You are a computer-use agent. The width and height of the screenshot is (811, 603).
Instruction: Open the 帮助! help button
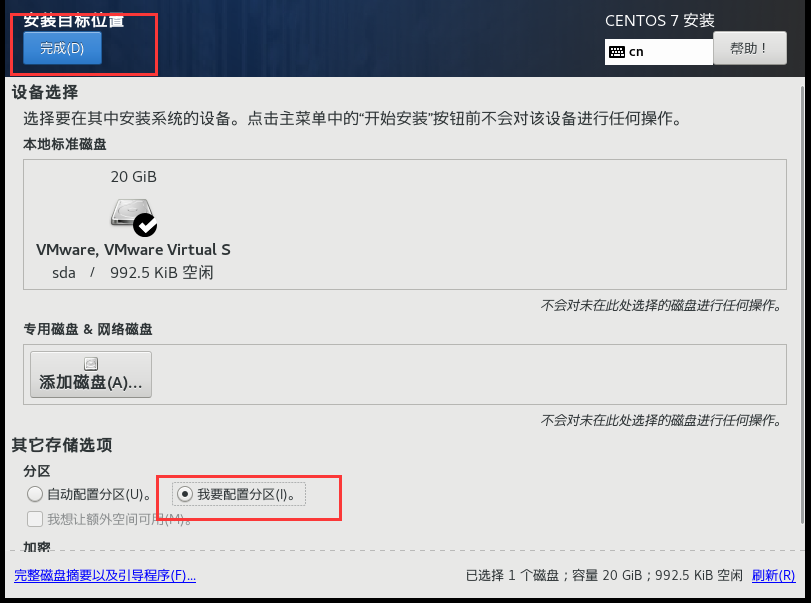pyautogui.click(x=749, y=48)
